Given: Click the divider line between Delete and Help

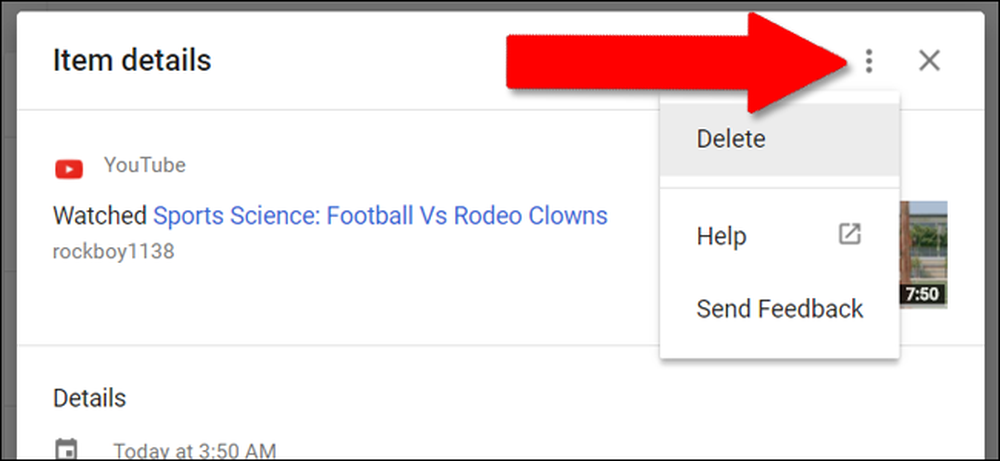Looking at the screenshot, I should 779,188.
